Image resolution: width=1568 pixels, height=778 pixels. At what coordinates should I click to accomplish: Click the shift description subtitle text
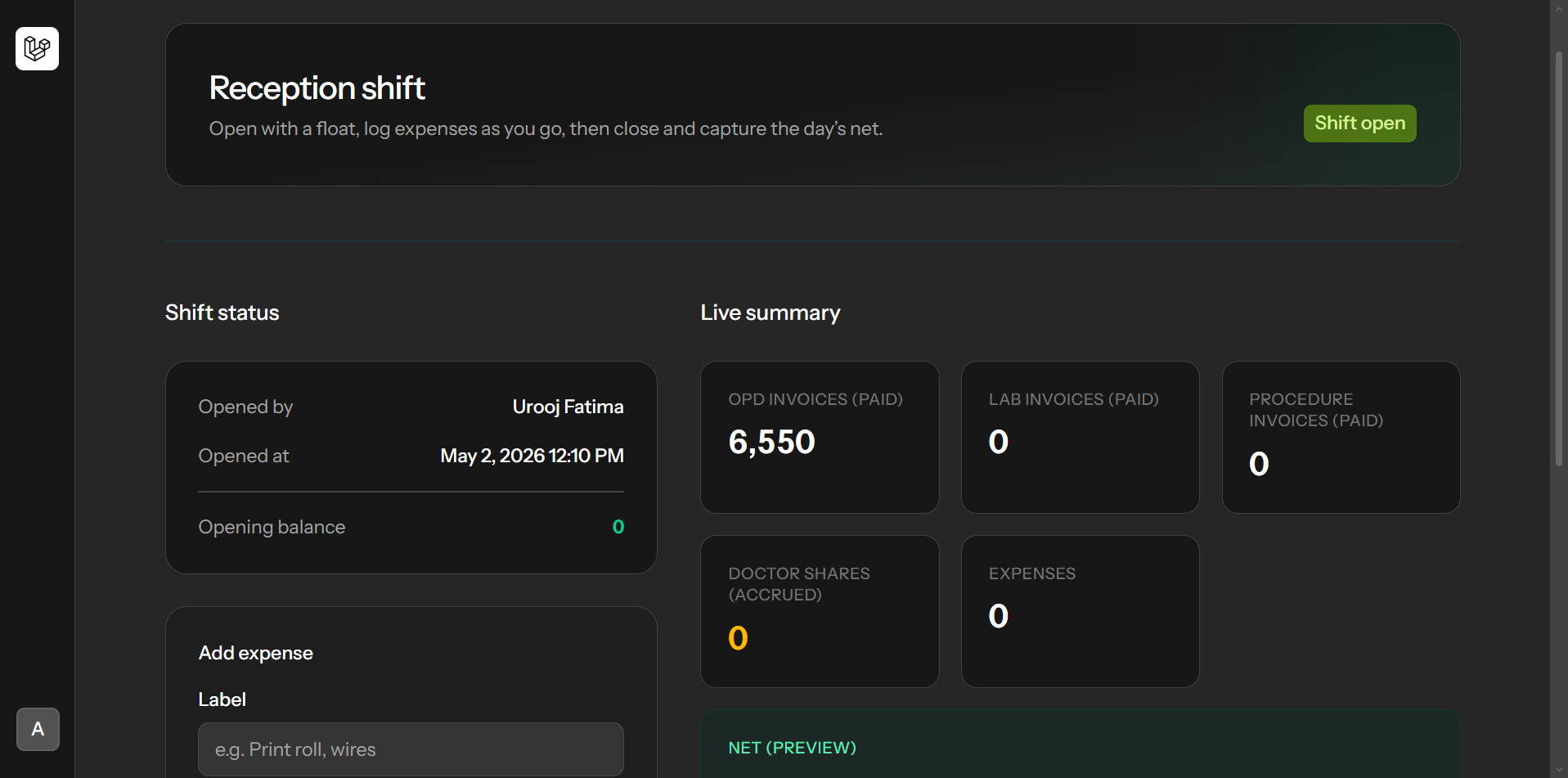(546, 128)
